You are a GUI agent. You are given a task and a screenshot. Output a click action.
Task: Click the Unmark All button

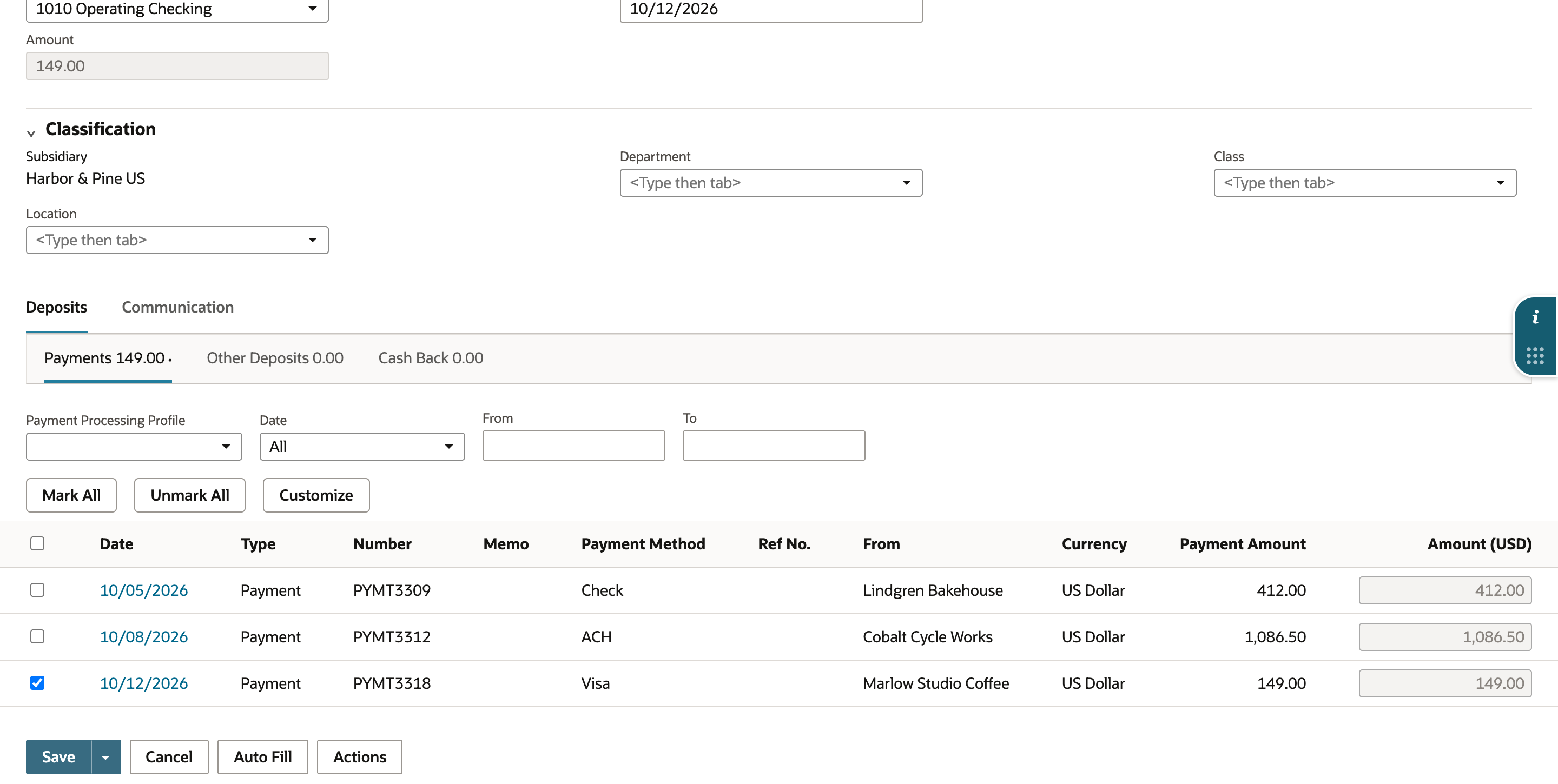point(190,495)
